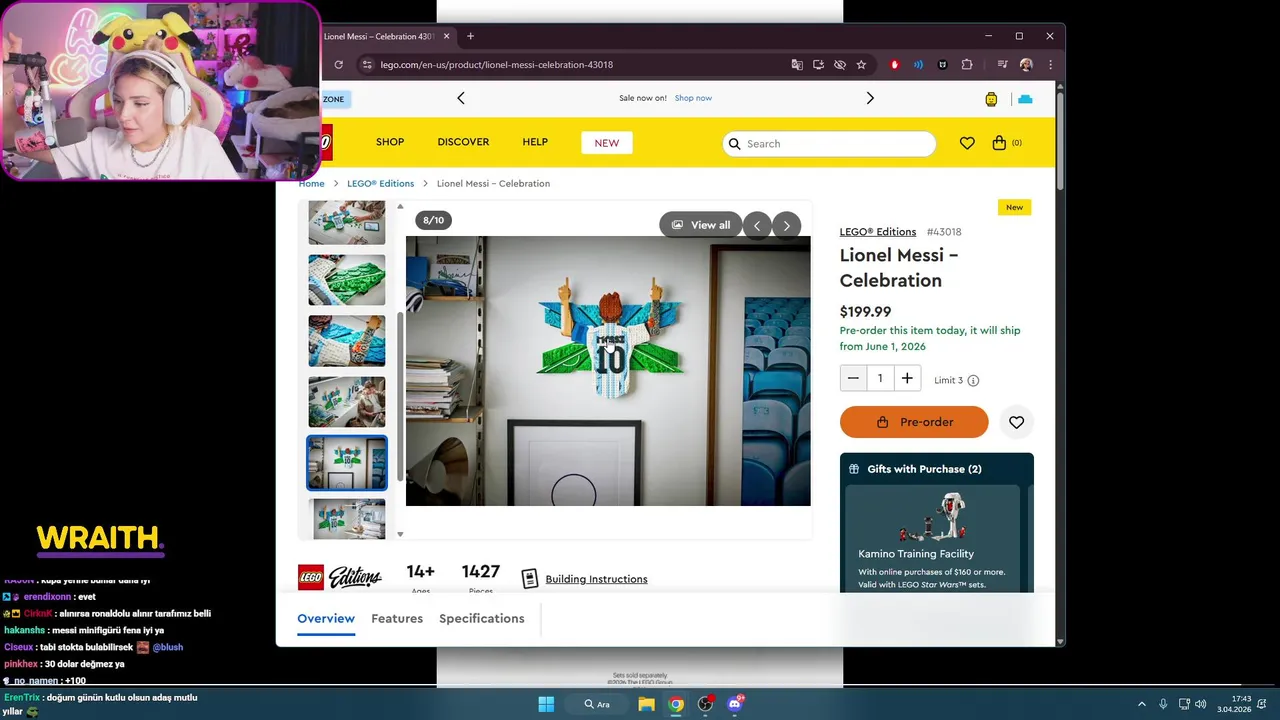Open a new browser tab with plus
Image resolution: width=1280 pixels, height=720 pixels.
pos(470,36)
